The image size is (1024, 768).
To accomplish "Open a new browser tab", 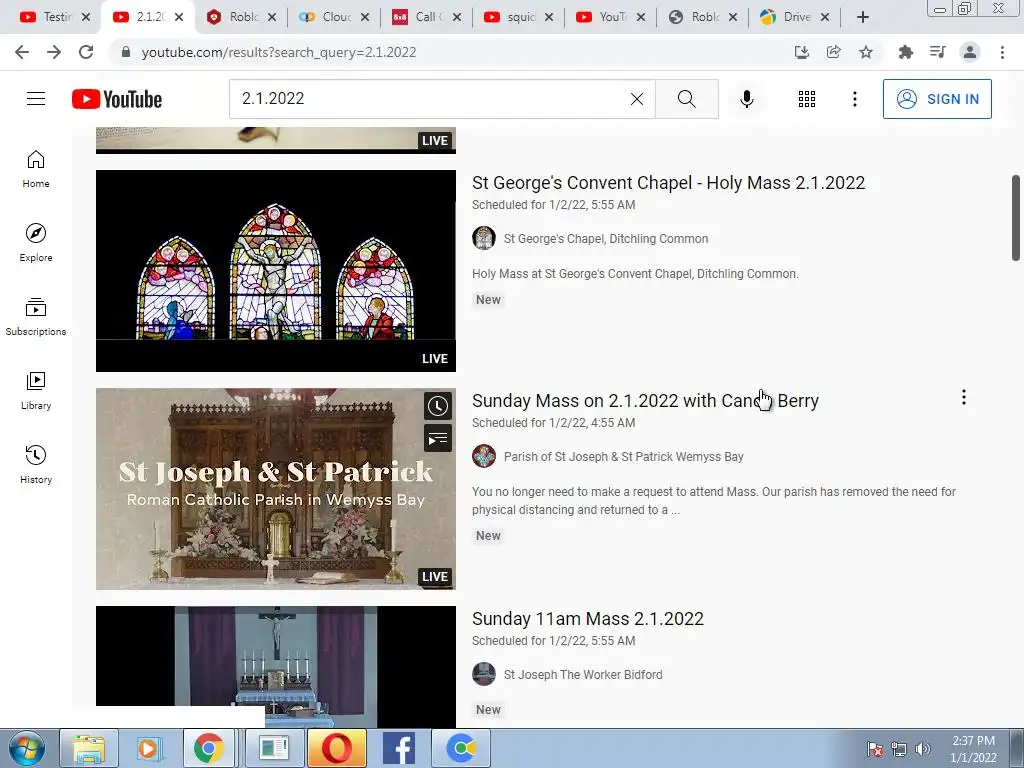I will pyautogui.click(x=863, y=17).
